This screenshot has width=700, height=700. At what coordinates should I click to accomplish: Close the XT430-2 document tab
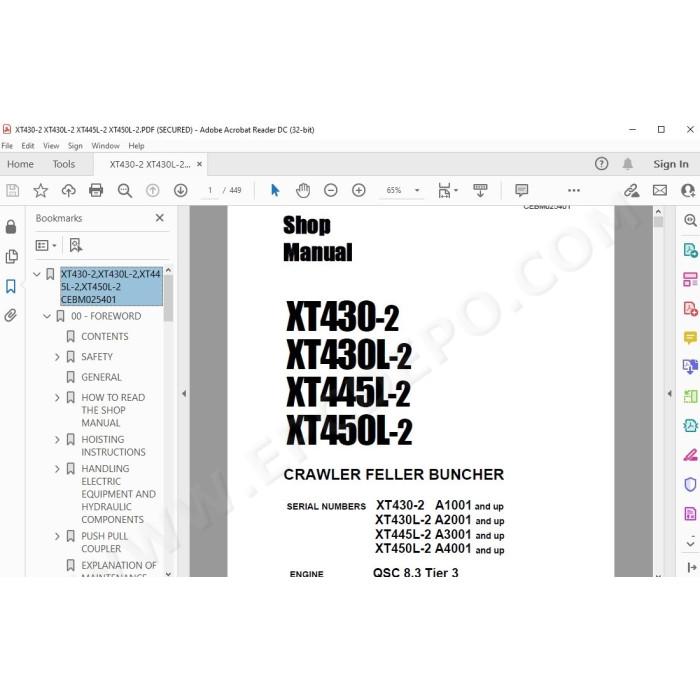tap(200, 164)
